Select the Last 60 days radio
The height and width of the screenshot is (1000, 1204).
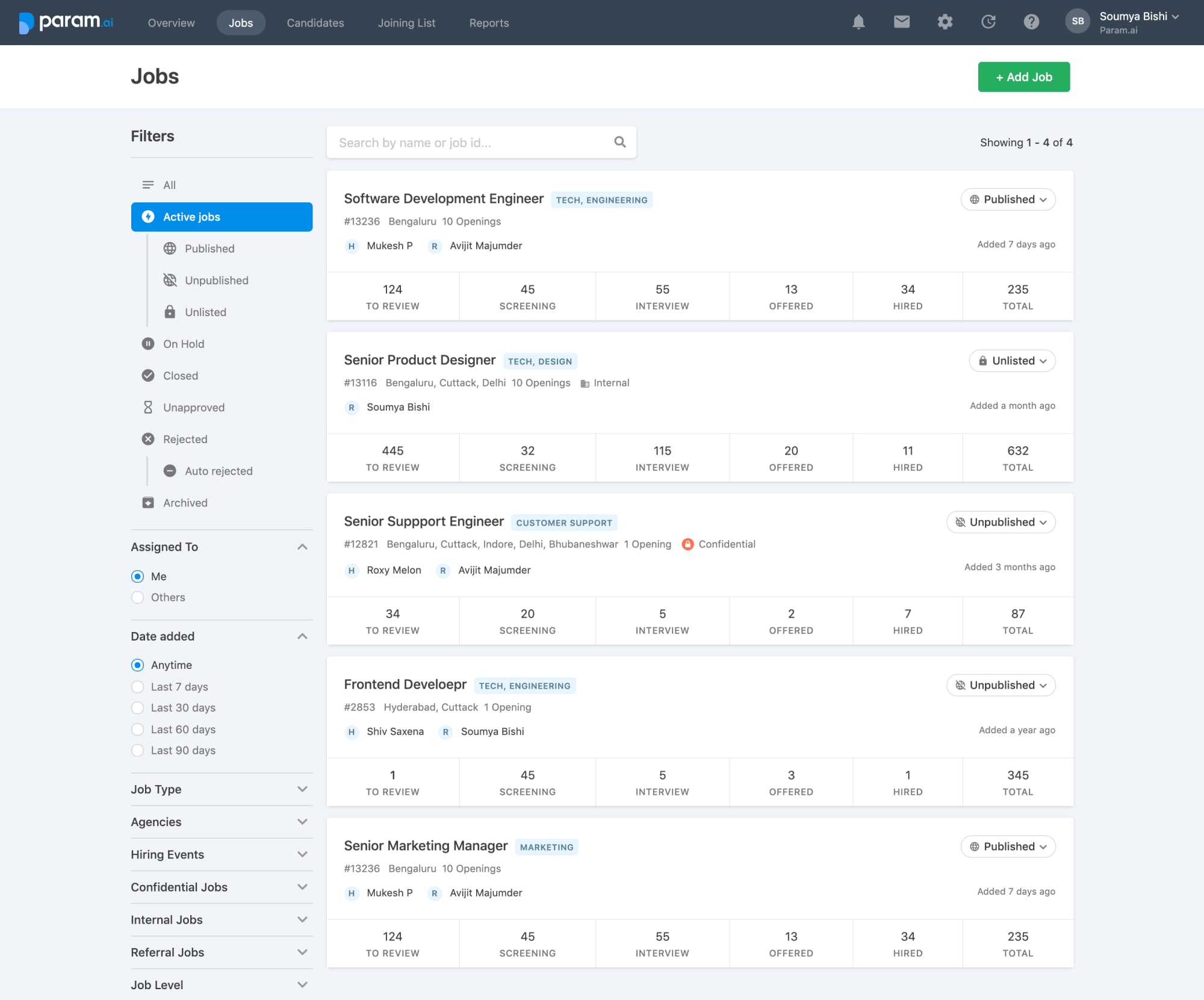pos(138,730)
